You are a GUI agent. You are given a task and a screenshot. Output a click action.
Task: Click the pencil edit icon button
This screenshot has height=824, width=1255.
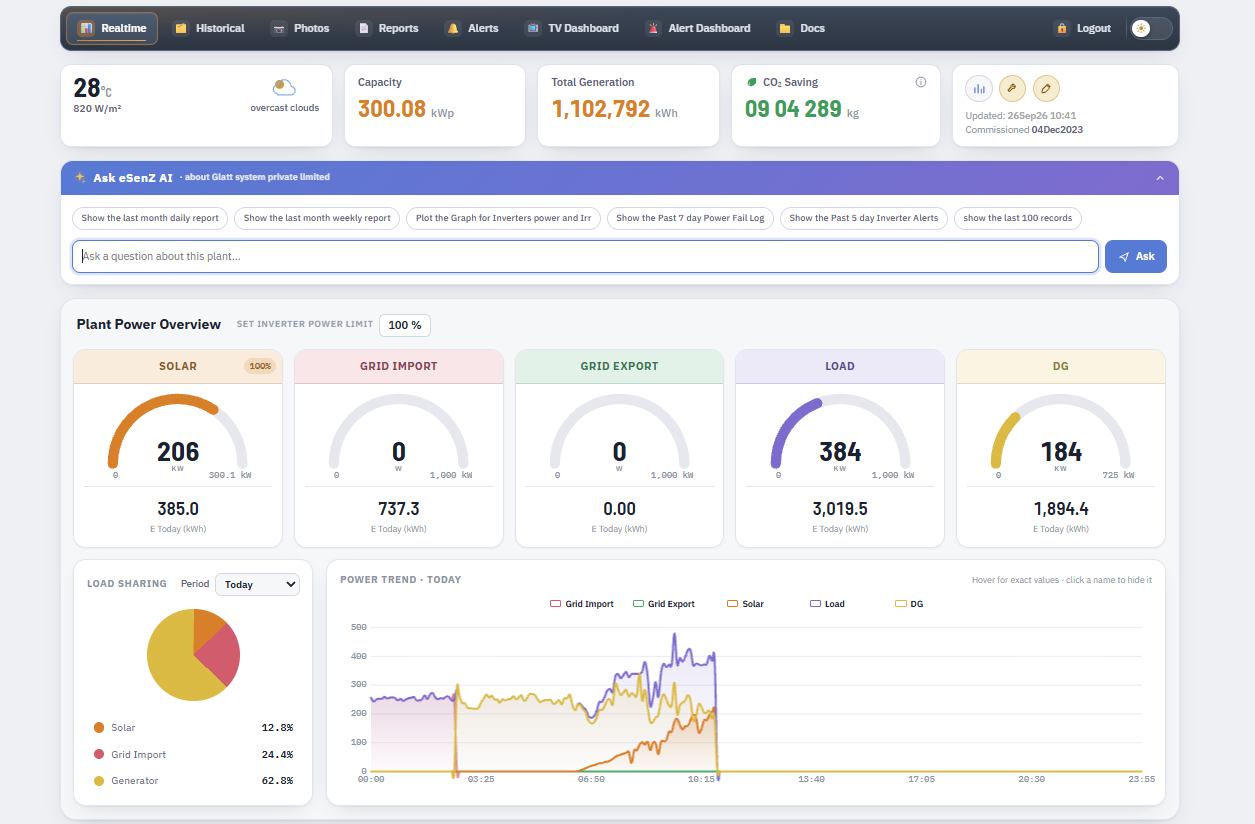coord(1046,88)
